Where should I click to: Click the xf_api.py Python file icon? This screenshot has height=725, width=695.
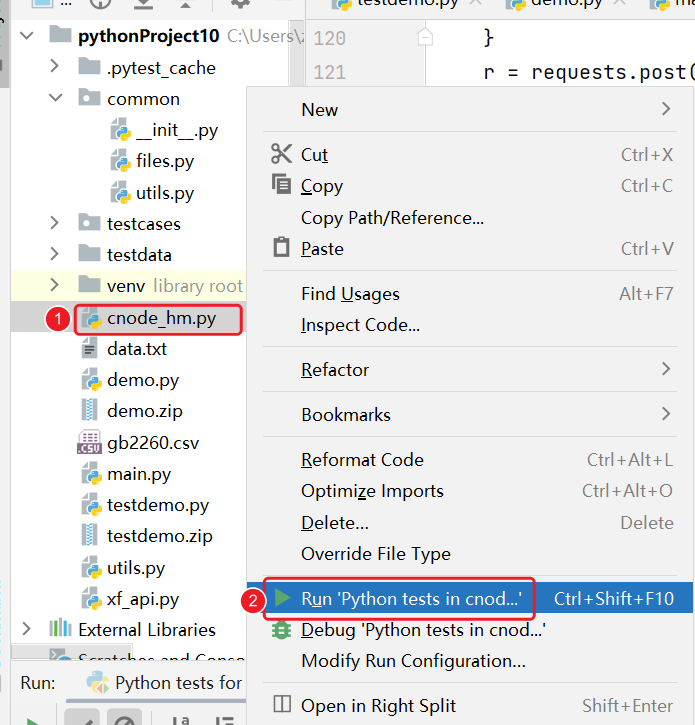click(x=91, y=598)
